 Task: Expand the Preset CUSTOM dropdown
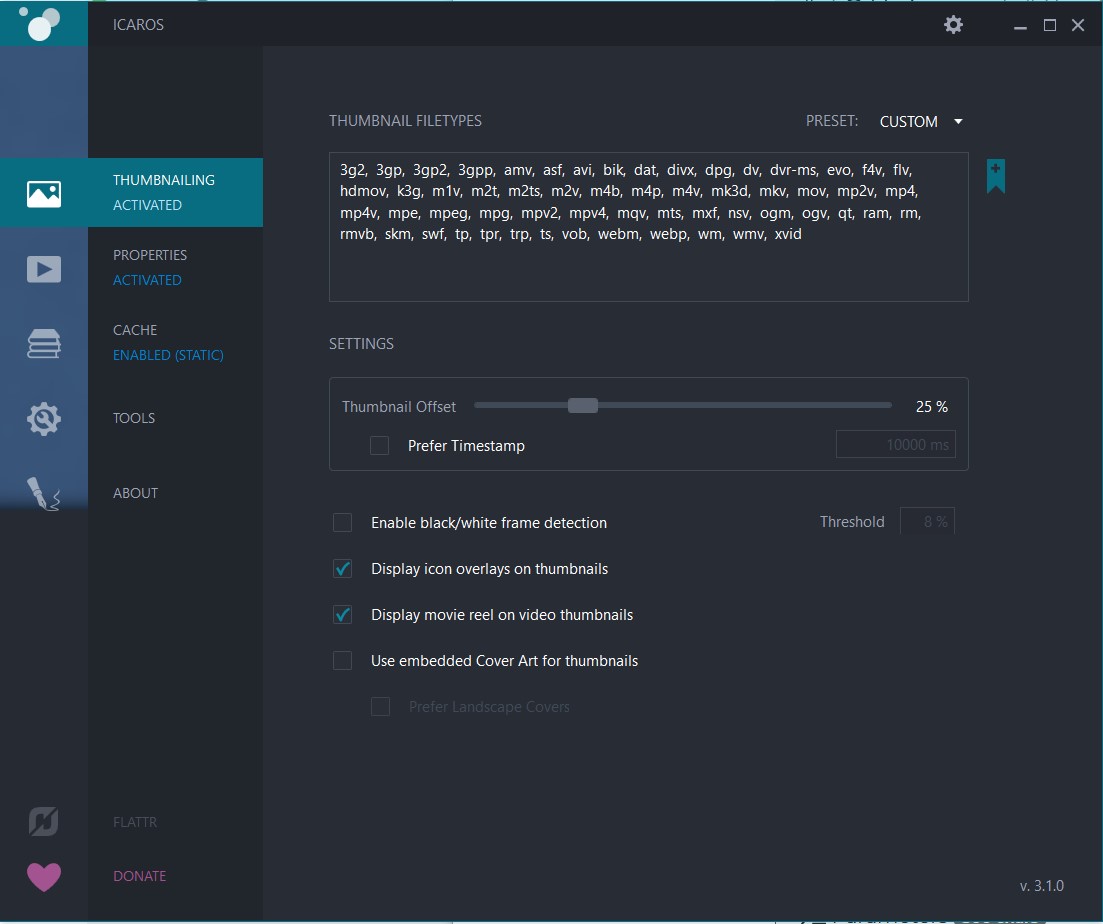(x=921, y=122)
